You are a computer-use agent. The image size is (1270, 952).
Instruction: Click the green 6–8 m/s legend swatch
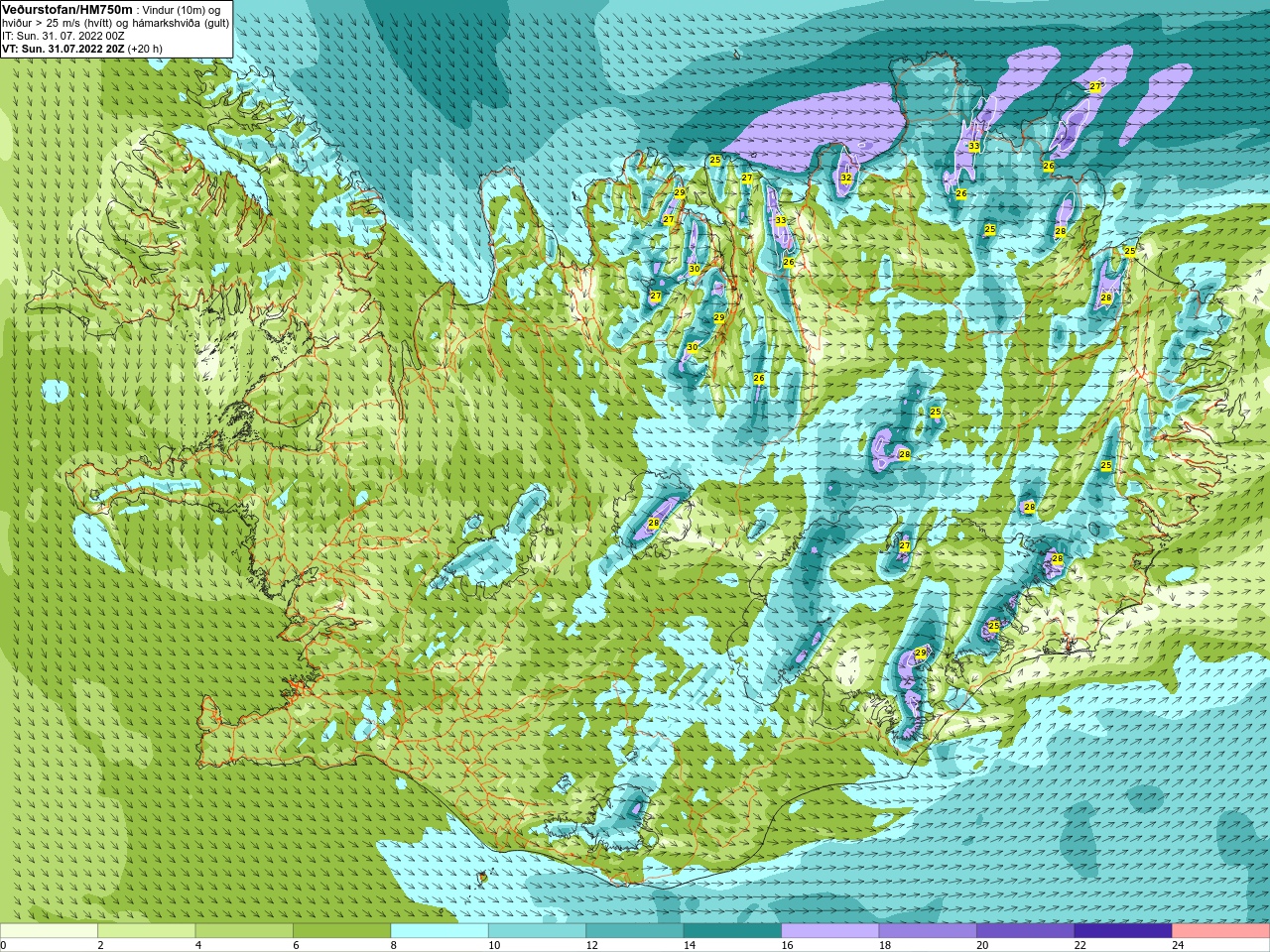coord(342,930)
